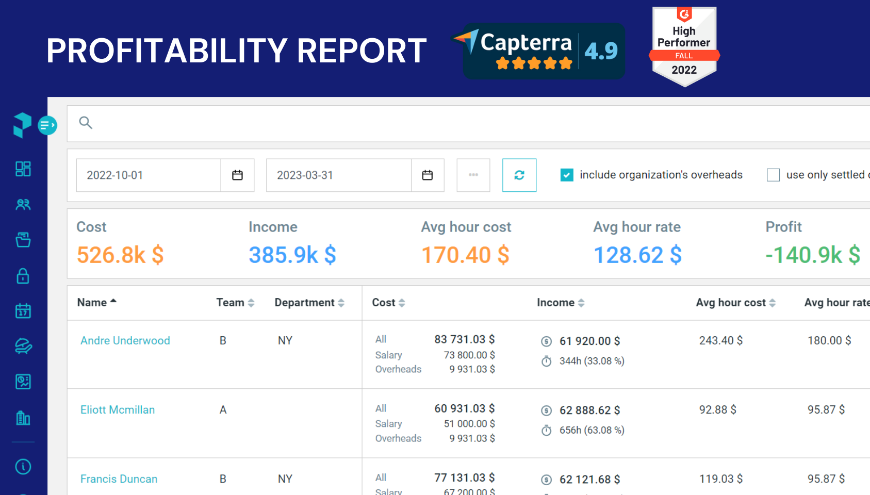This screenshot has height=495, width=870.
Task: Open calendar picker for end date 2023-03-31
Action: pyautogui.click(x=427, y=175)
